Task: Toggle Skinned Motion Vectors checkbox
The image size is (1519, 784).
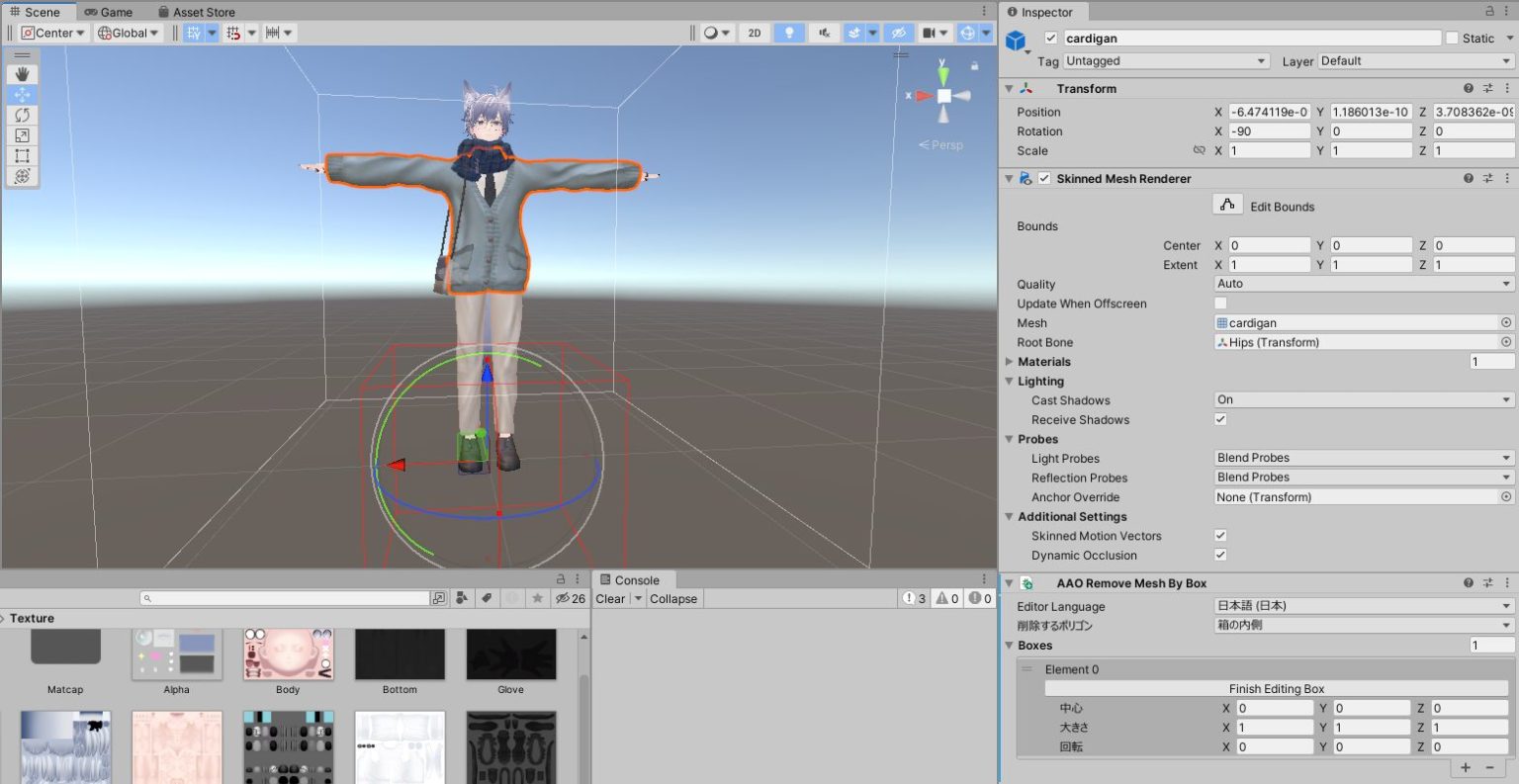Action: (1220, 535)
